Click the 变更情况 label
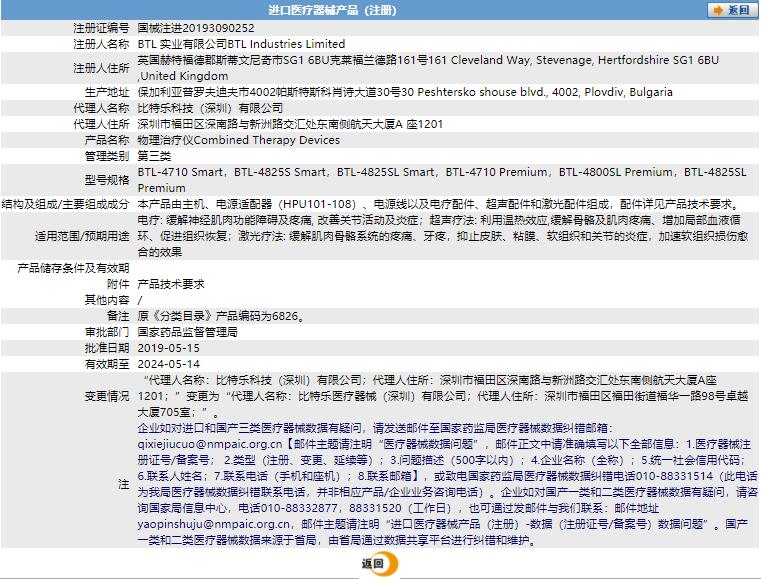The image size is (761, 579). point(107,396)
